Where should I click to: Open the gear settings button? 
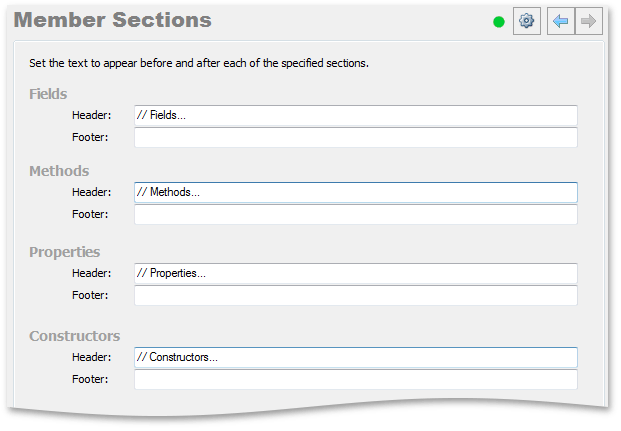[x=526, y=21]
